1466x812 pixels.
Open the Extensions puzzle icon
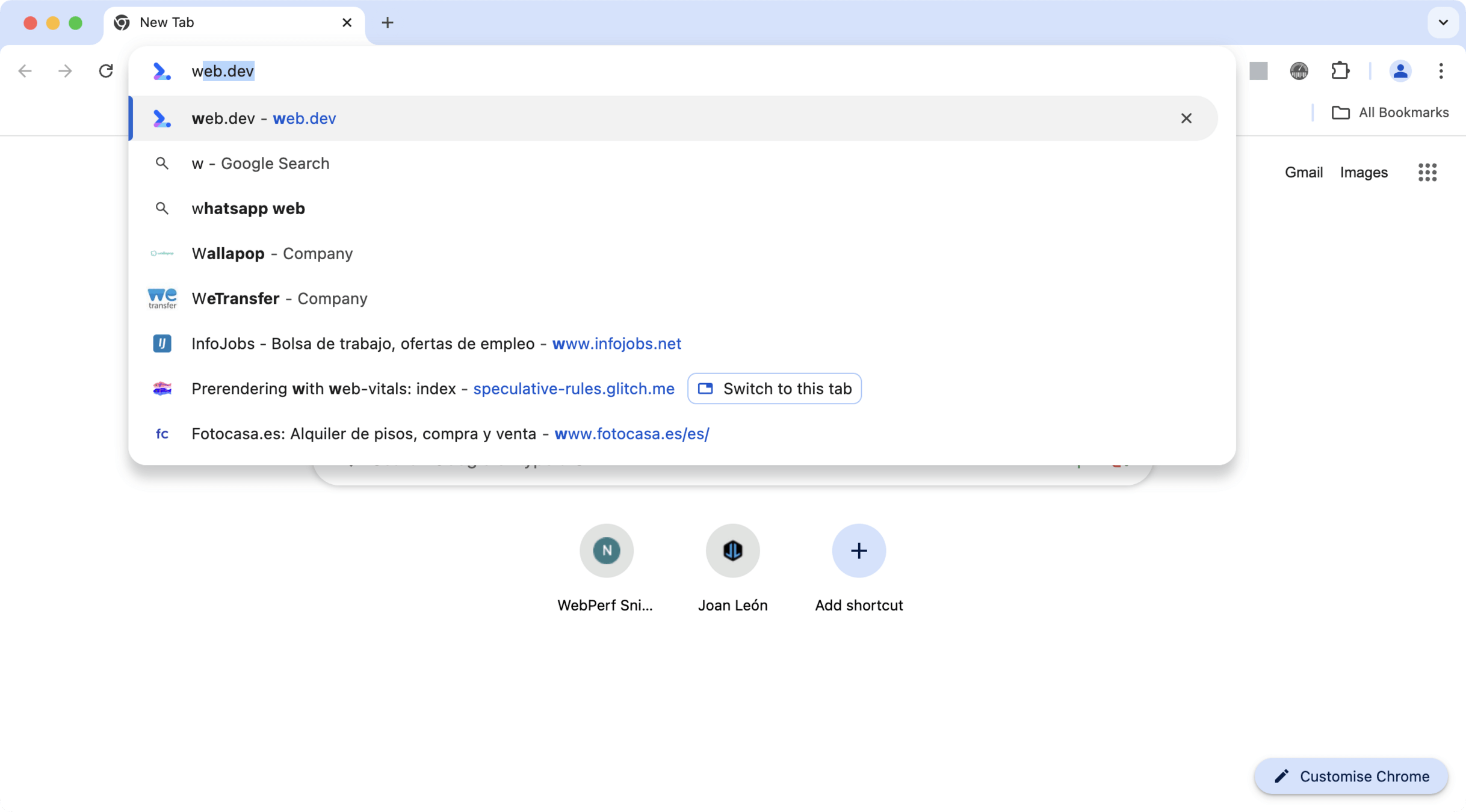point(1340,71)
